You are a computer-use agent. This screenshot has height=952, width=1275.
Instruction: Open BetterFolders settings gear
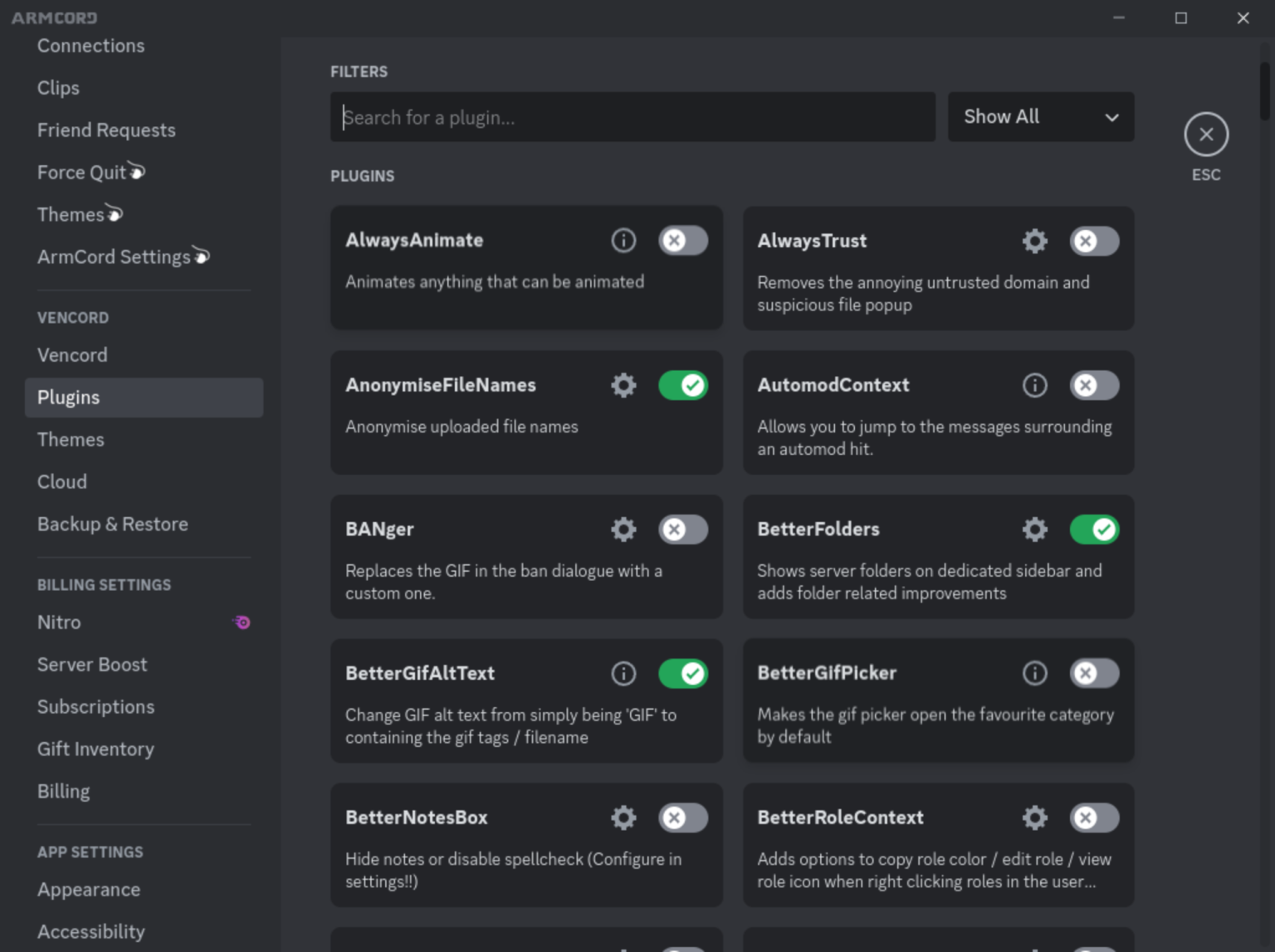click(1034, 529)
